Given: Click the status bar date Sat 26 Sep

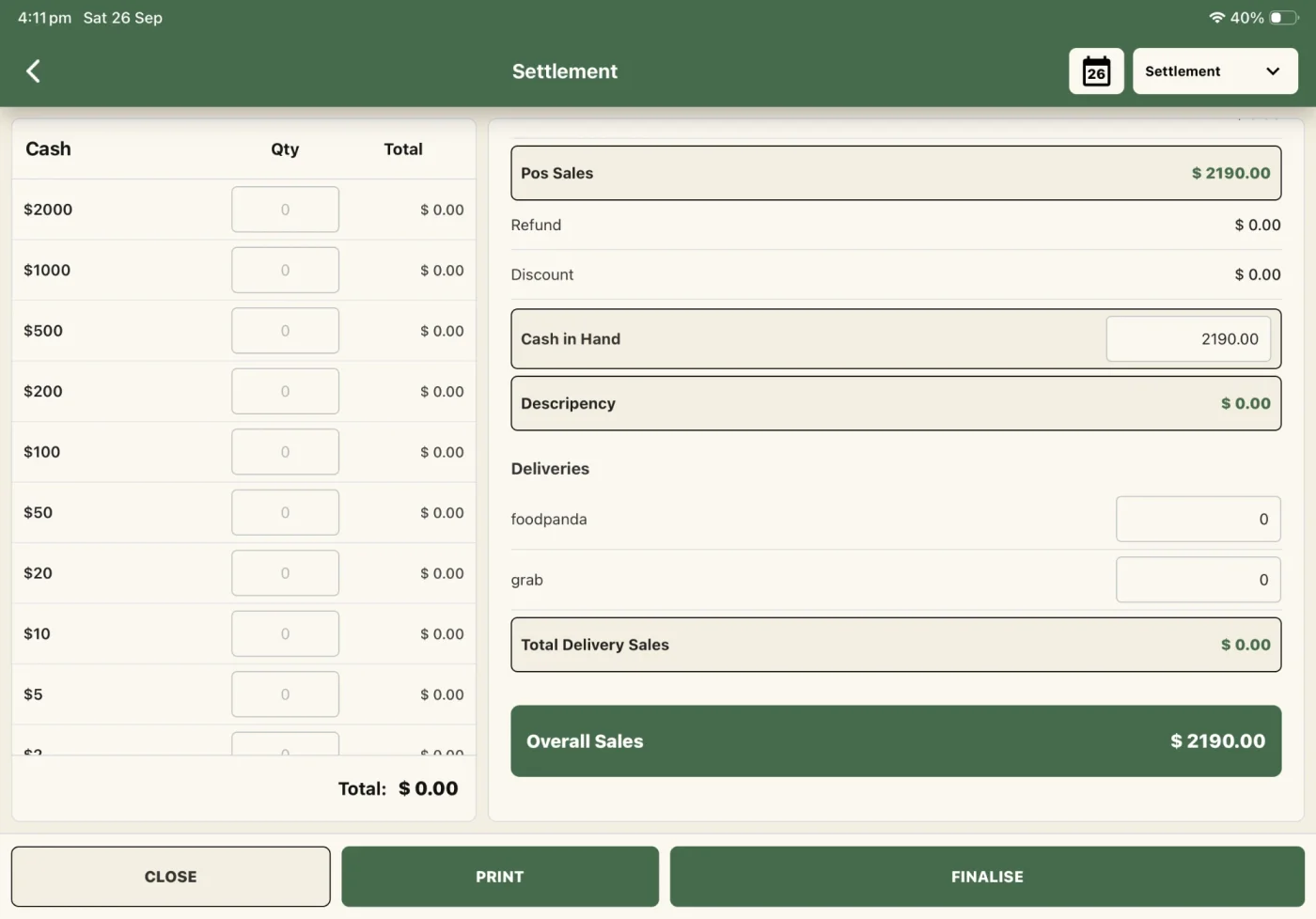Looking at the screenshot, I should [x=122, y=18].
